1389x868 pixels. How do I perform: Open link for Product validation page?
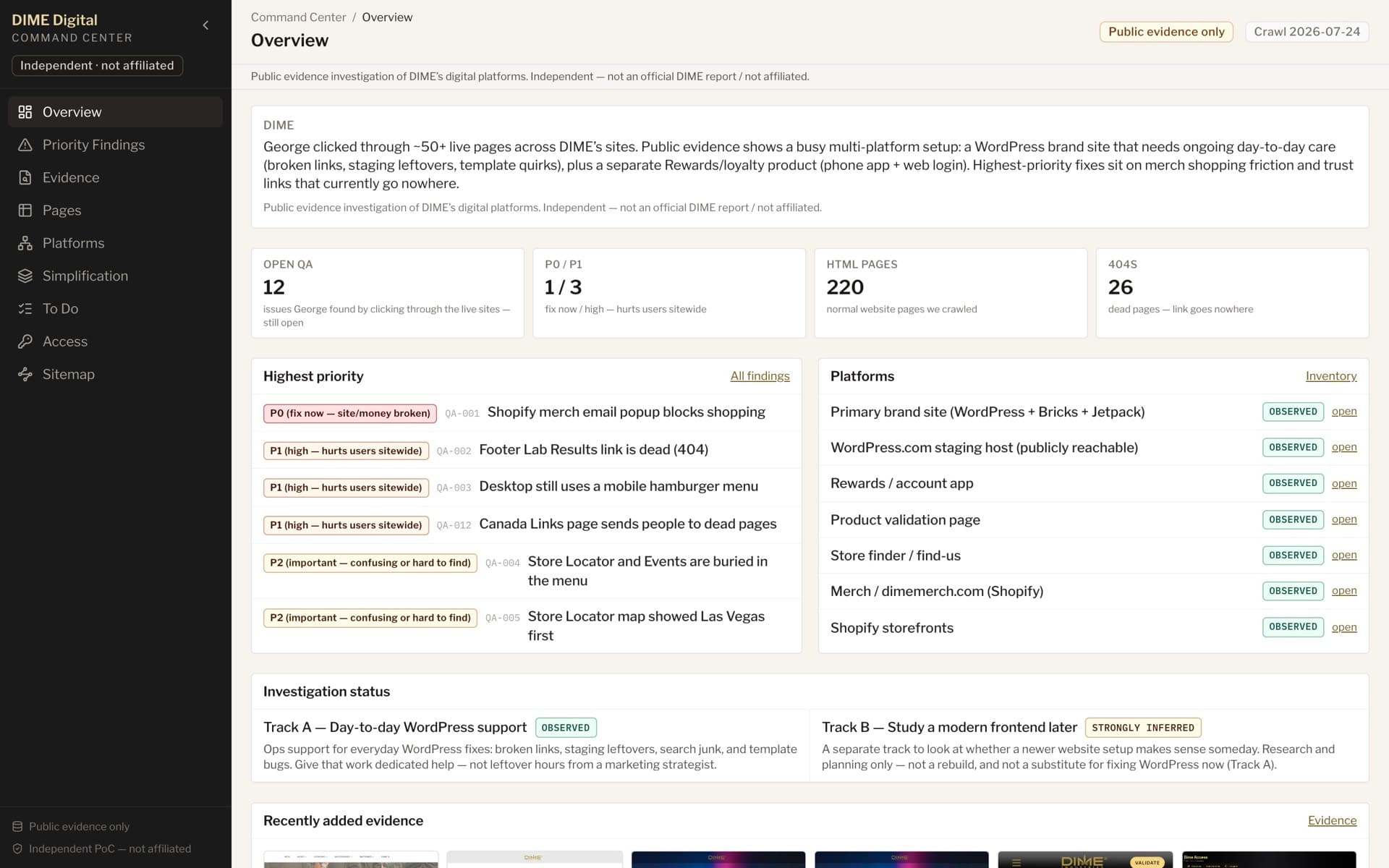pyautogui.click(x=1343, y=519)
